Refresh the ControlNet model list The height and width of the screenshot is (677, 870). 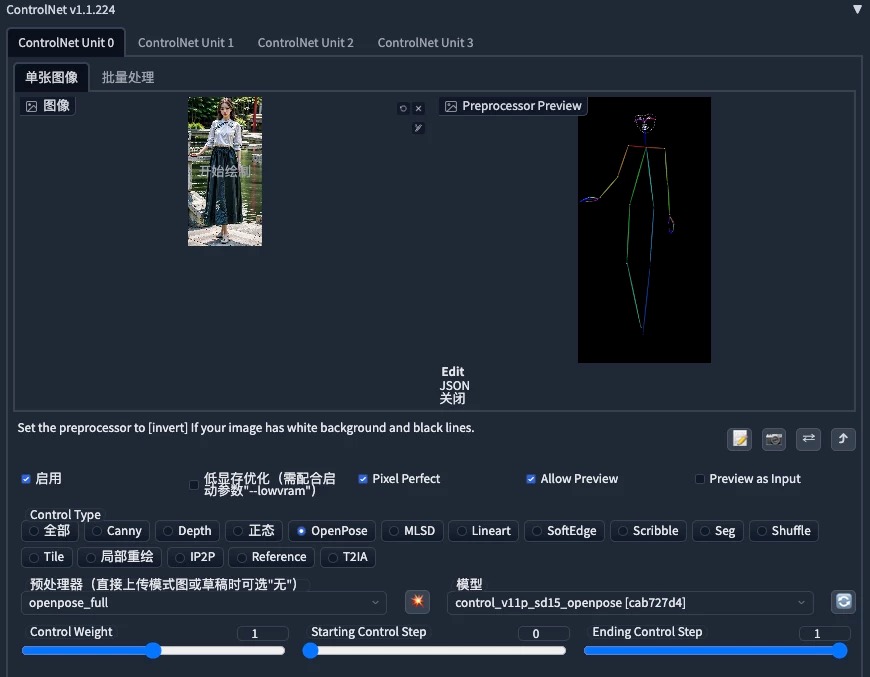point(842,602)
